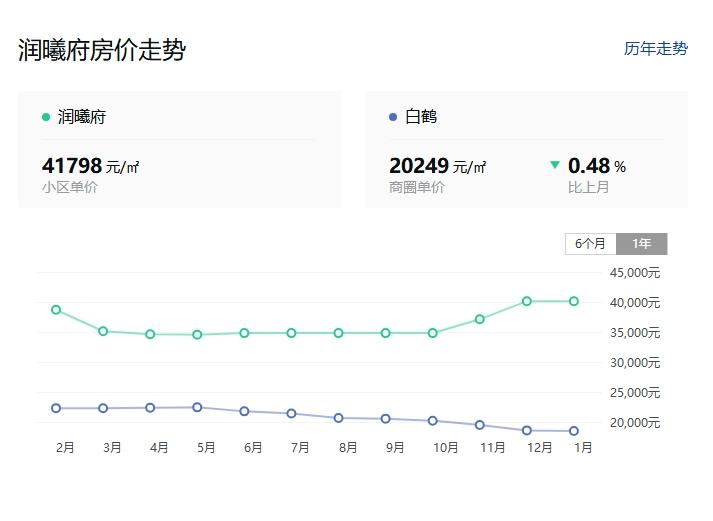Select green data point for 12月
The height and width of the screenshot is (521, 713).
click(527, 301)
